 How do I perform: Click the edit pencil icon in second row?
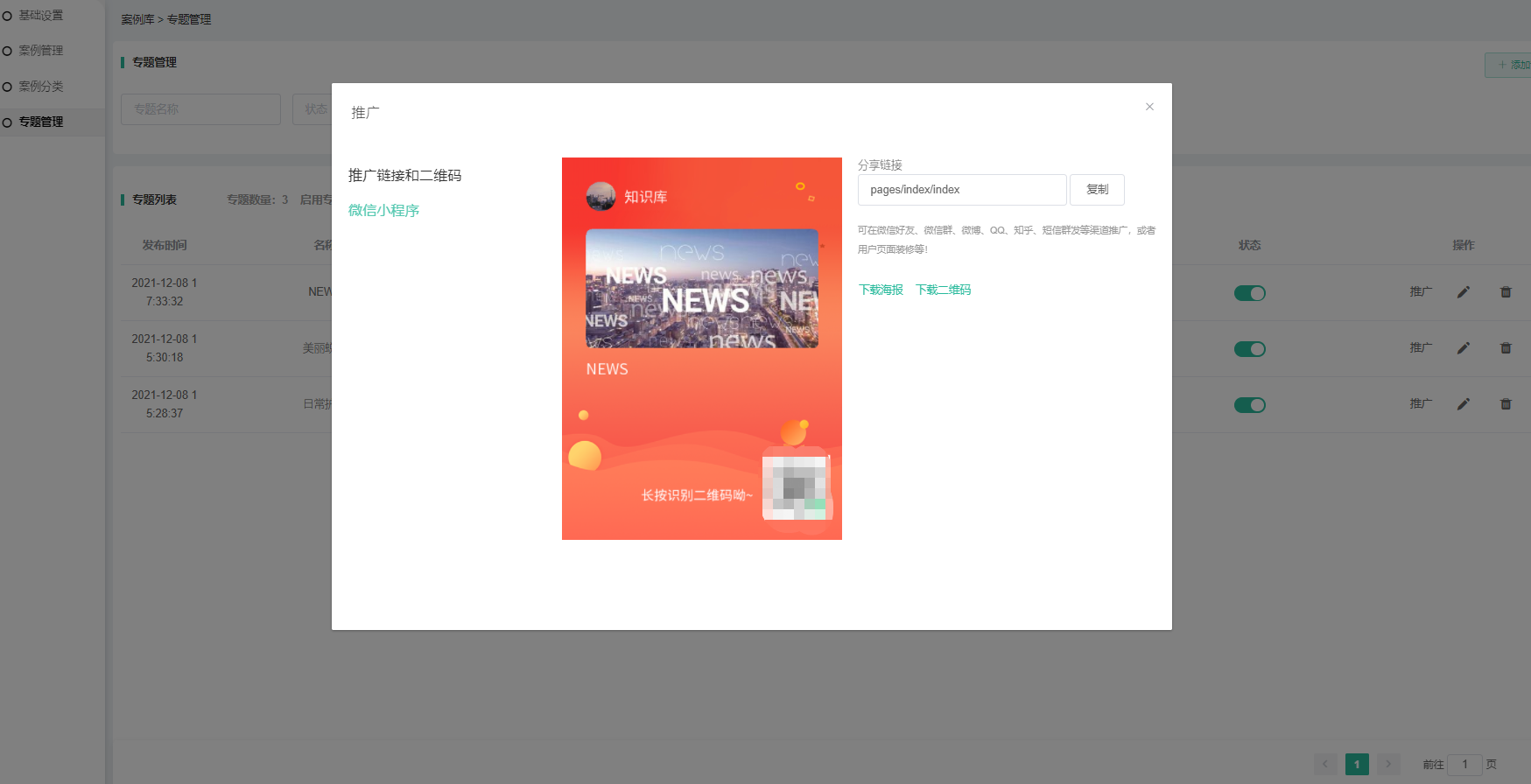pyautogui.click(x=1463, y=348)
